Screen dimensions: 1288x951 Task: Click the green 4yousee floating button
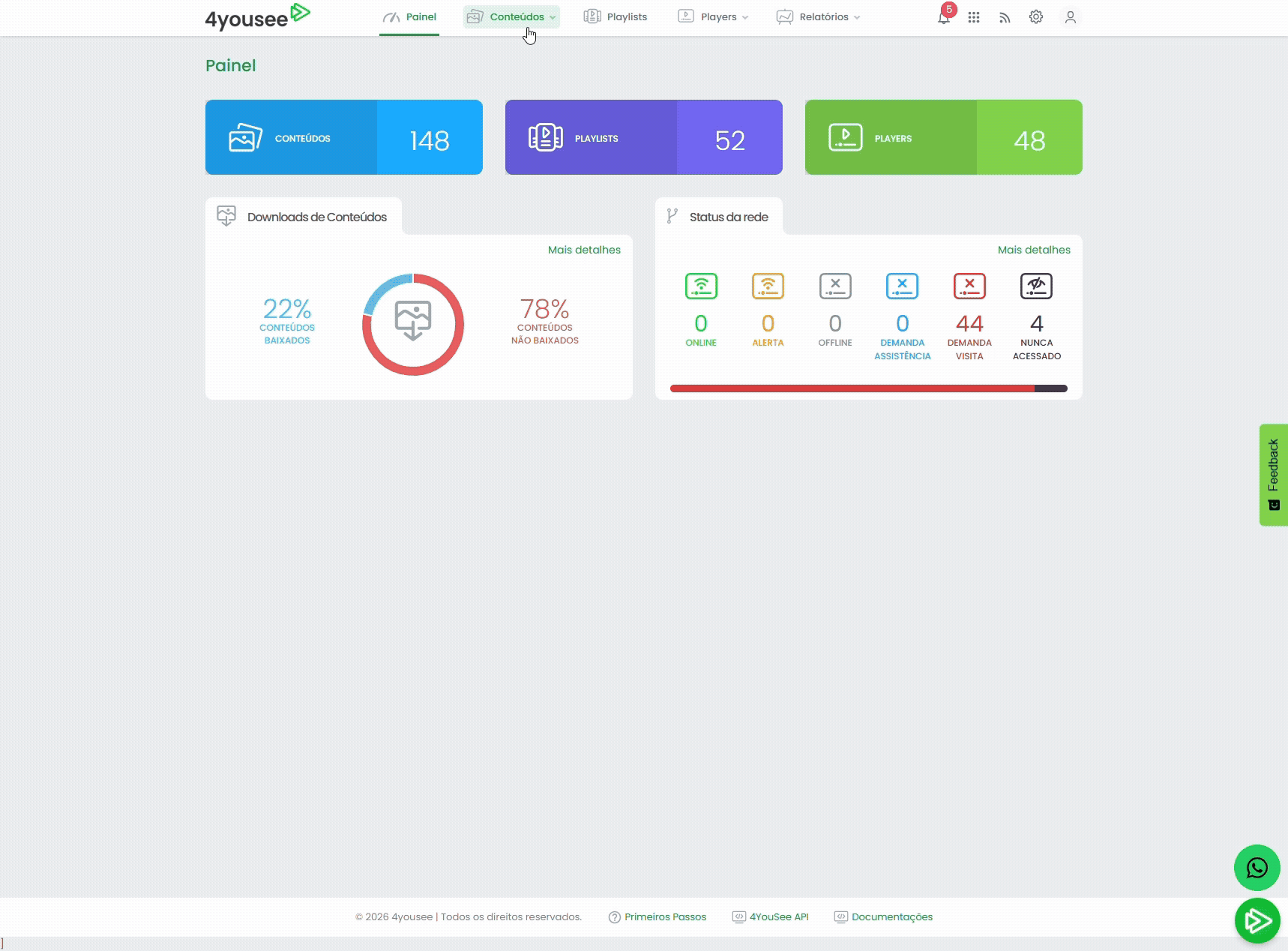pyautogui.click(x=1257, y=920)
